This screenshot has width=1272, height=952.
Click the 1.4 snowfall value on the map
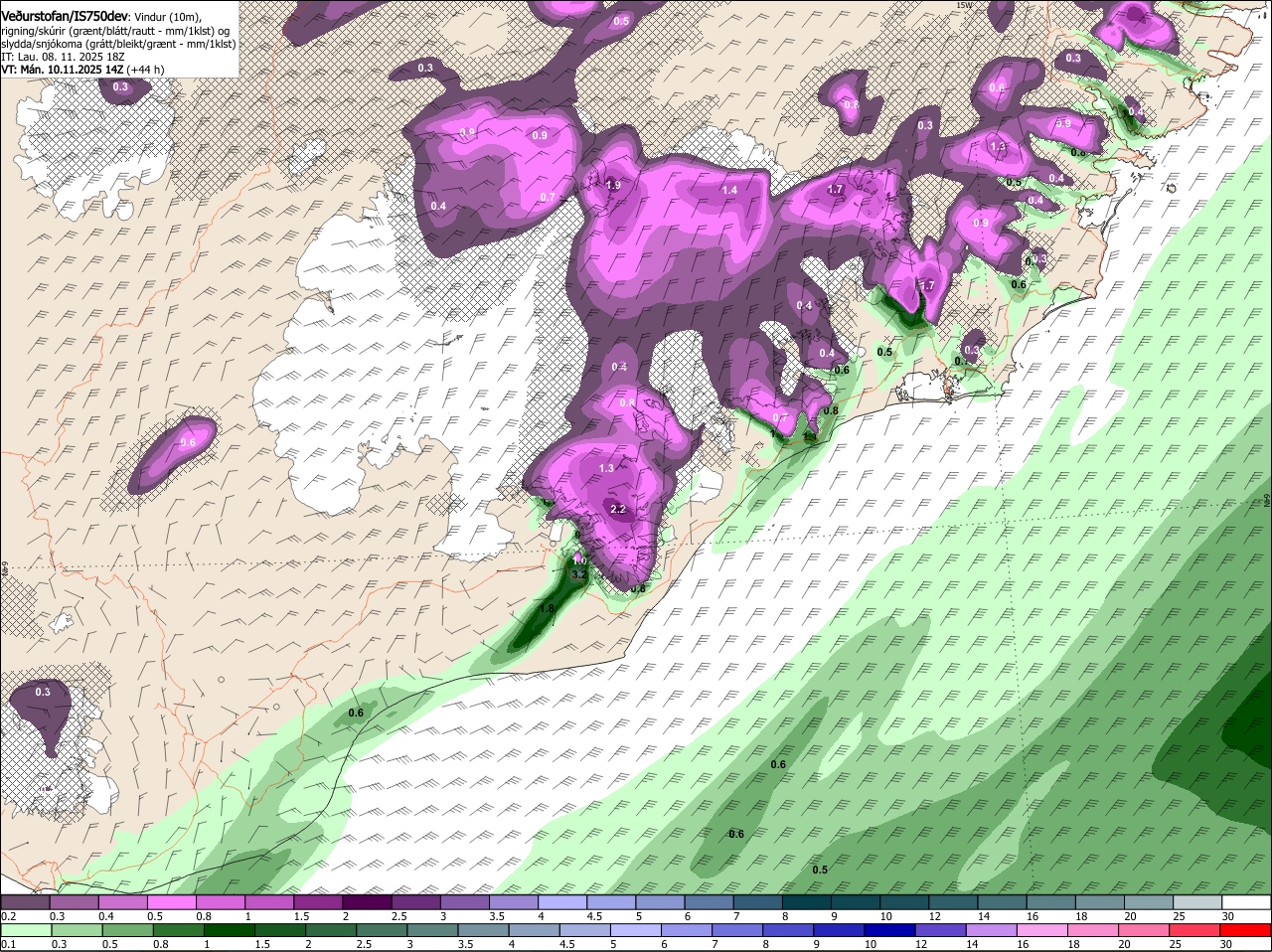[x=729, y=190]
